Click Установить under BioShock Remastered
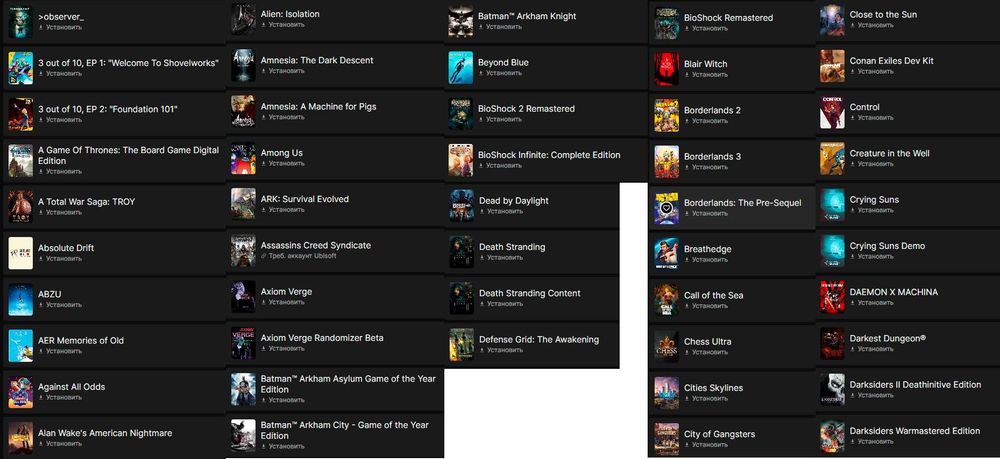The height and width of the screenshot is (459, 1000). [706, 29]
